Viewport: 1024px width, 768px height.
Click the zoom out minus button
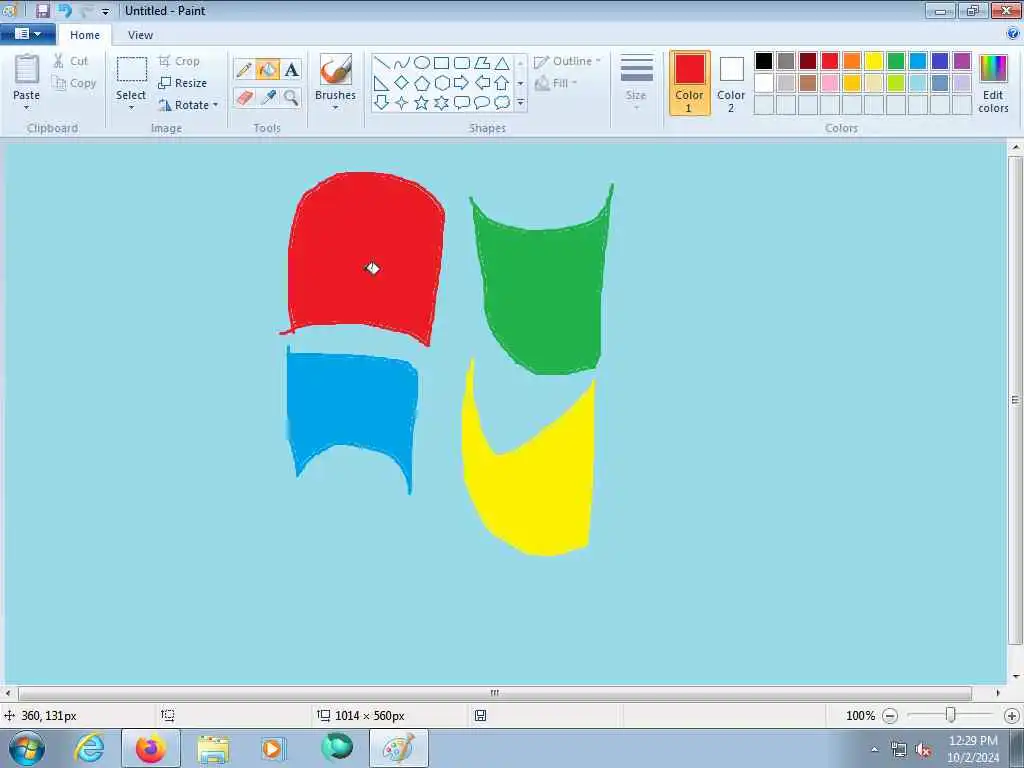coord(889,716)
